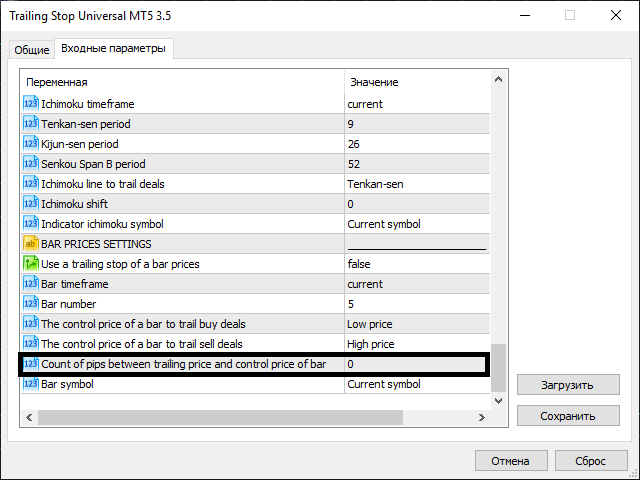Click the Сохранить button

point(568,416)
